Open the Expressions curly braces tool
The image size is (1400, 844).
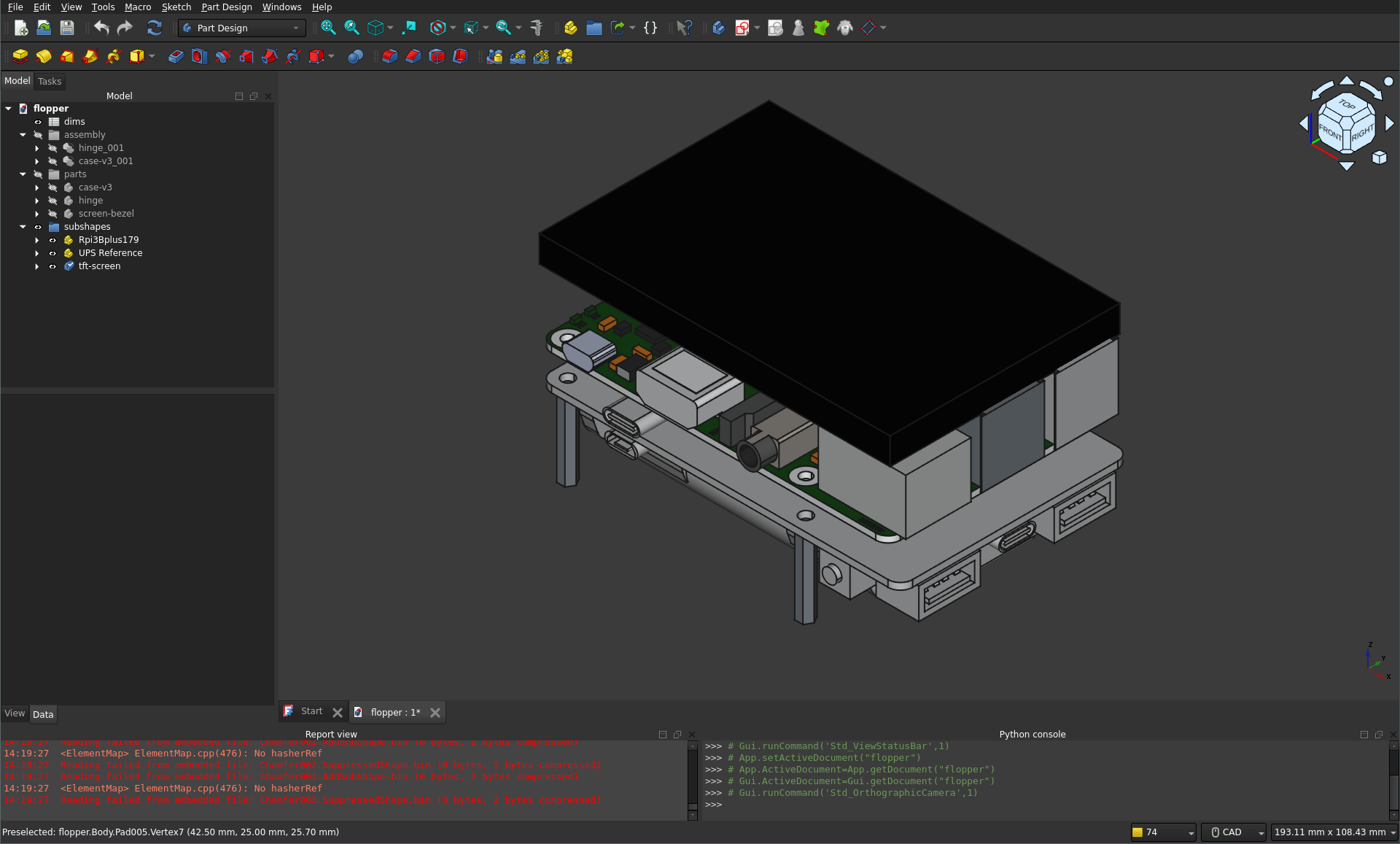click(650, 28)
